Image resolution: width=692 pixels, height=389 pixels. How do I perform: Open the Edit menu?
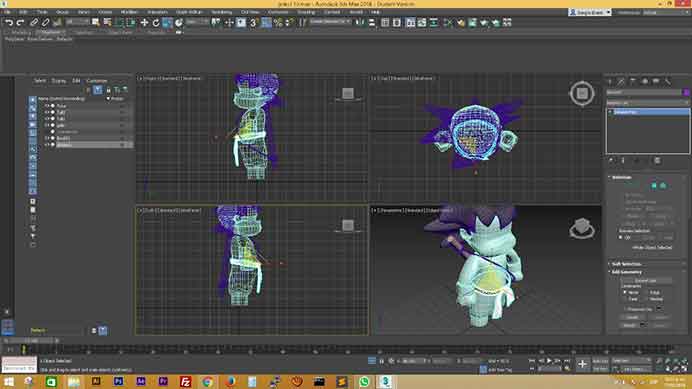[x=23, y=12]
